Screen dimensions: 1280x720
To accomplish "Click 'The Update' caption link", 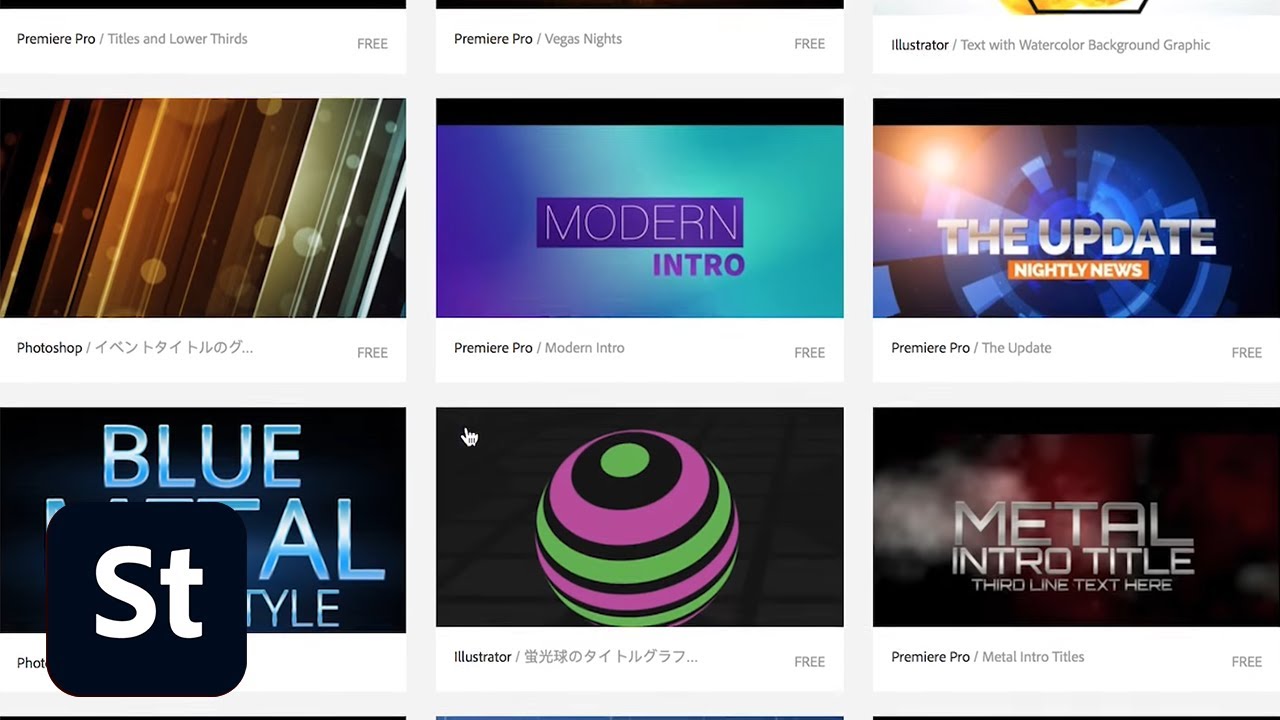I will click(x=1016, y=348).
